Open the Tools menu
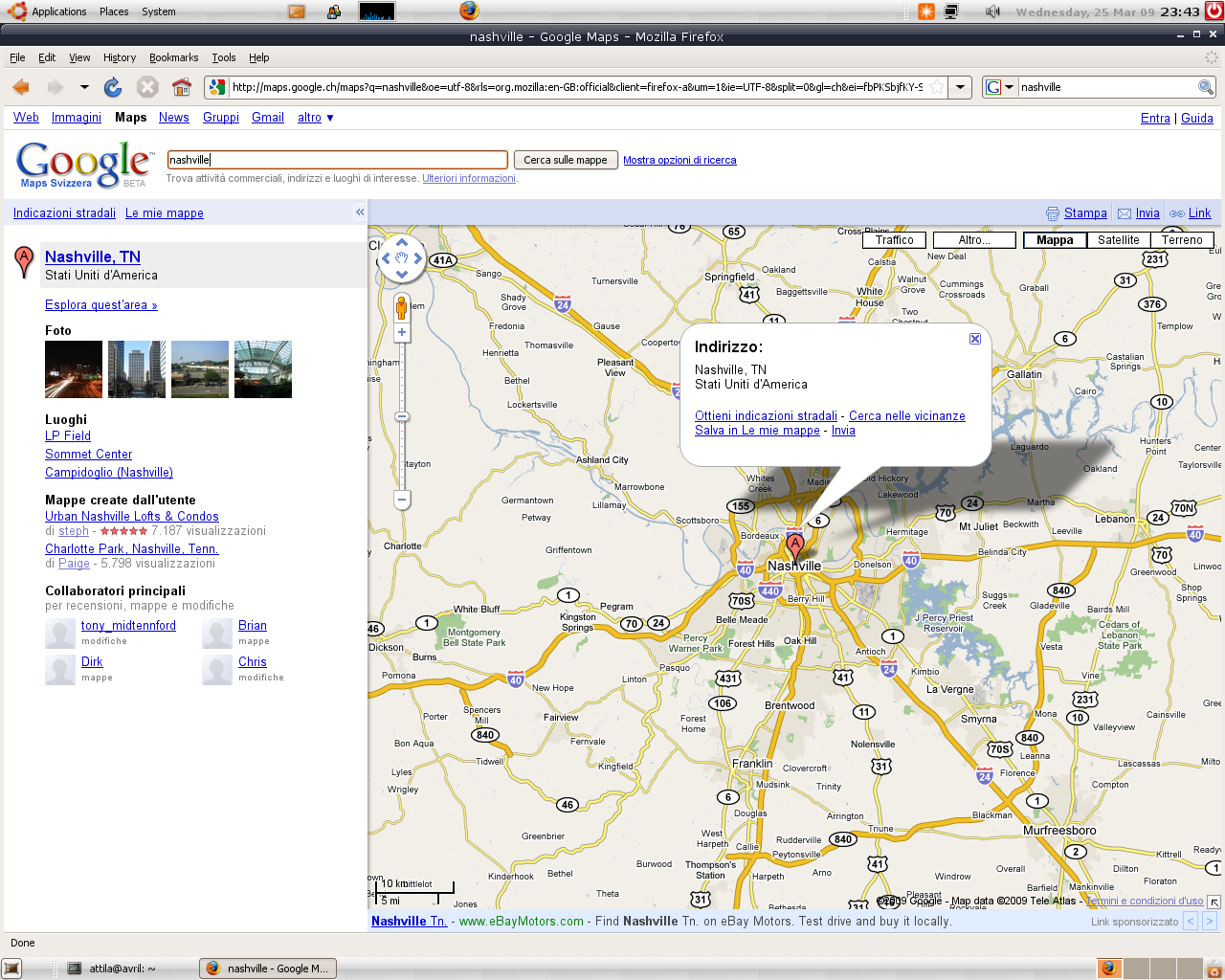1225x980 pixels. (x=223, y=57)
